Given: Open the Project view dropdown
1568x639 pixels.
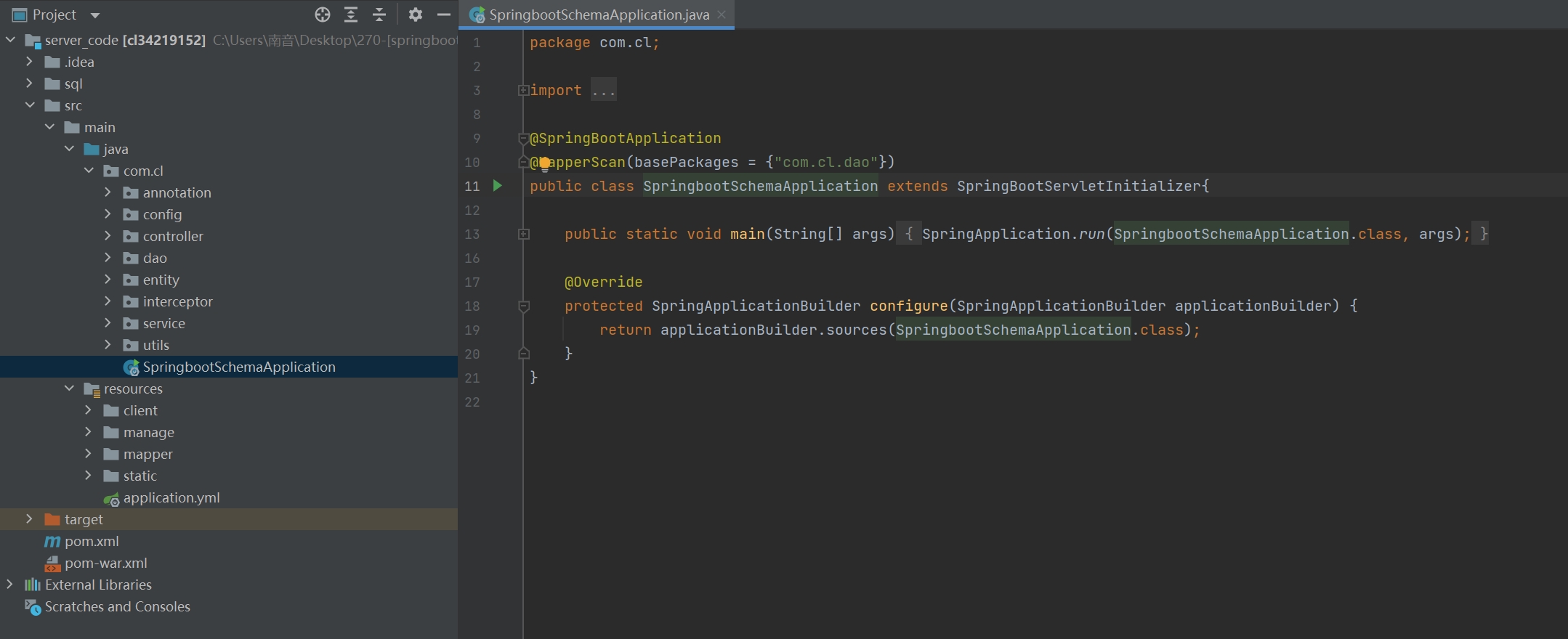Looking at the screenshot, I should click(95, 15).
